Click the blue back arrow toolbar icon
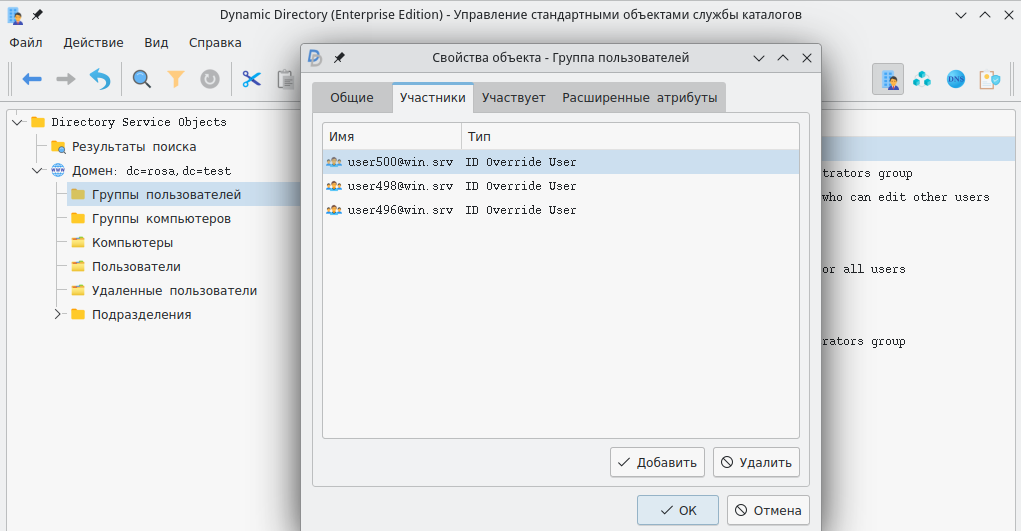Screen dimensions: 1021x531 (32, 79)
